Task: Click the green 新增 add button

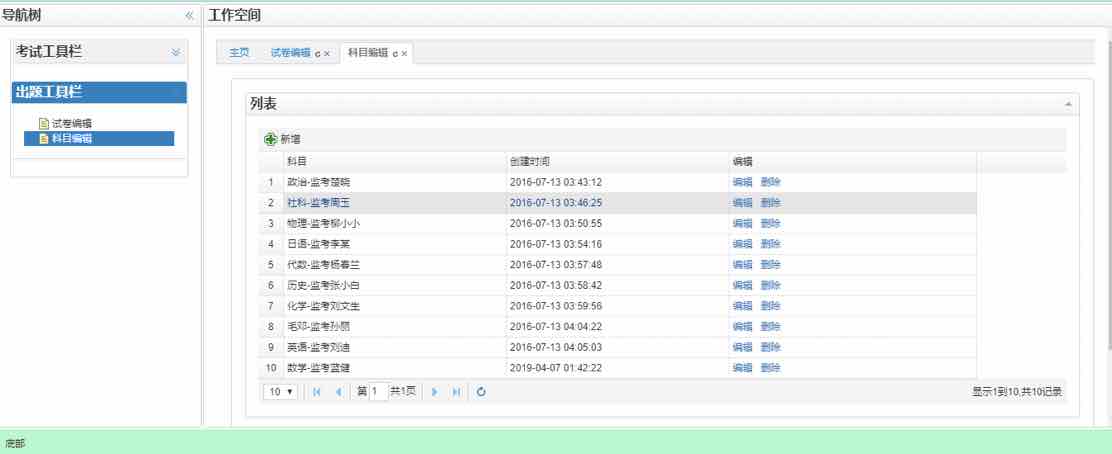Action: (282, 140)
